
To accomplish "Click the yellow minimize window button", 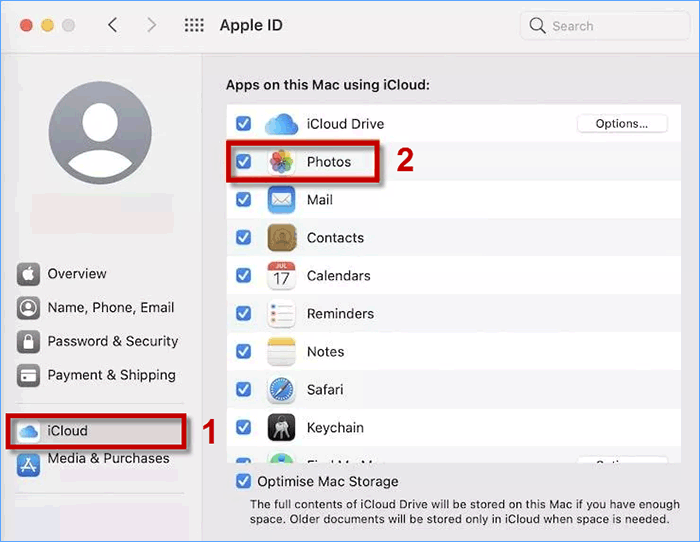I will tap(47, 25).
